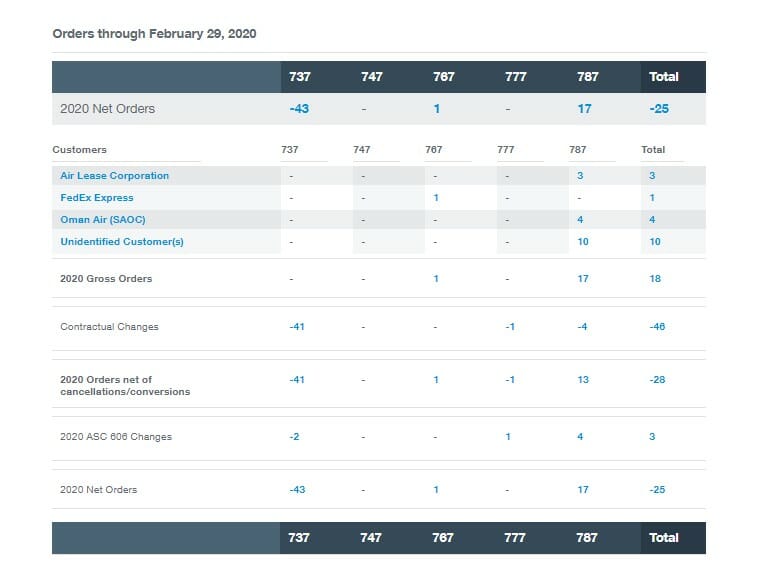The image size is (758, 568).
Task: Click ASC 606 Changes 737 value -2
Action: coord(294,437)
